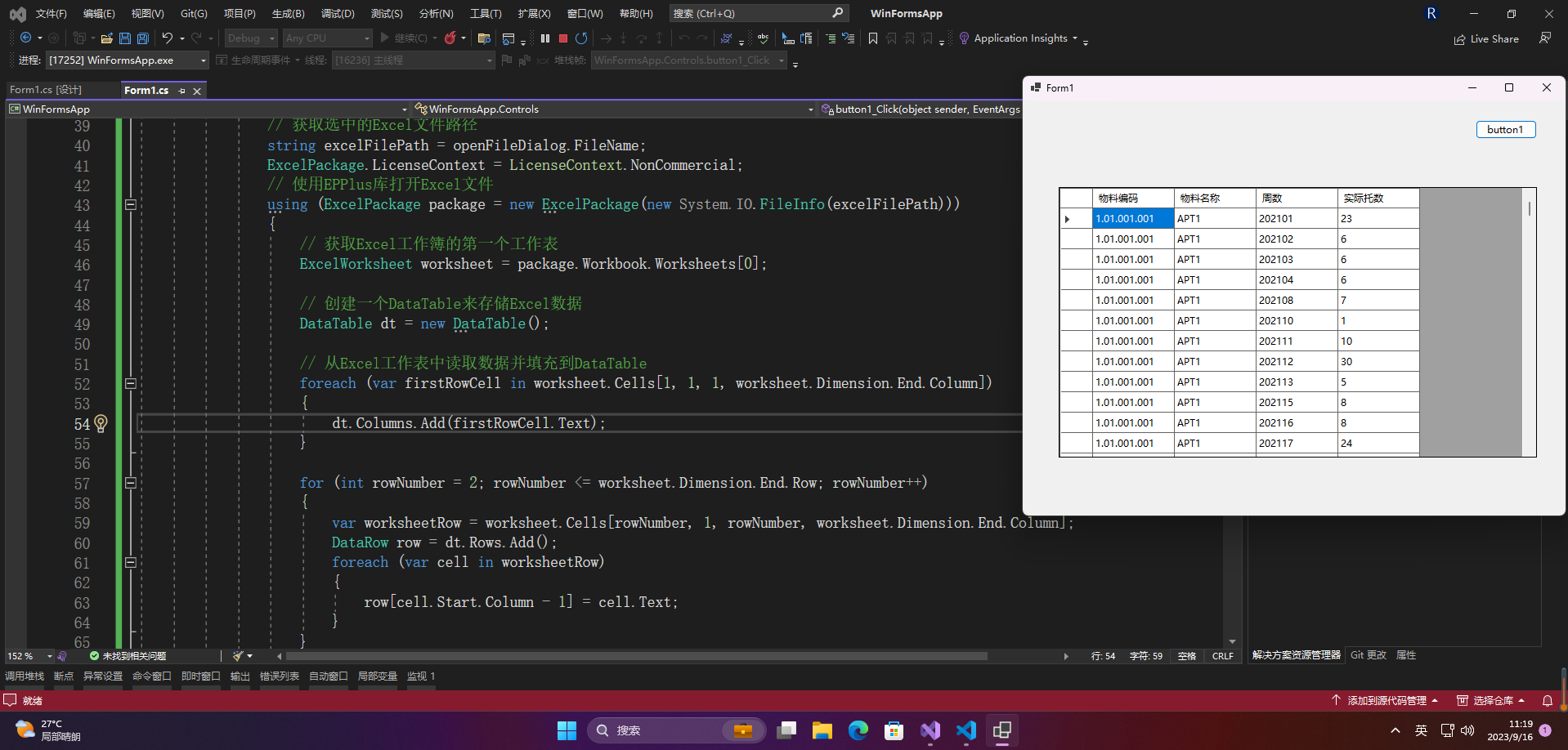Collapse the foreach block on line 61
The image size is (1568, 750).
coord(130,562)
